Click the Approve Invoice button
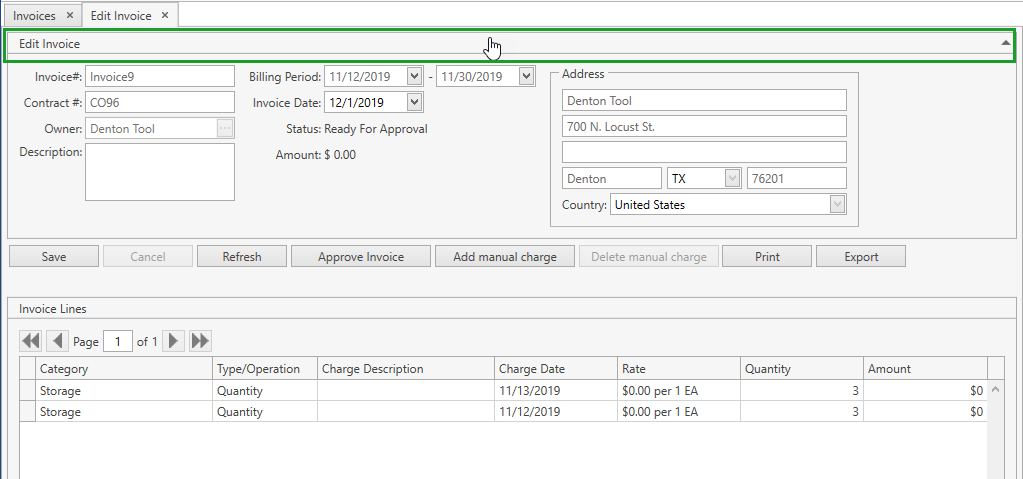Screen dimensions: 1023x479 [x=361, y=257]
